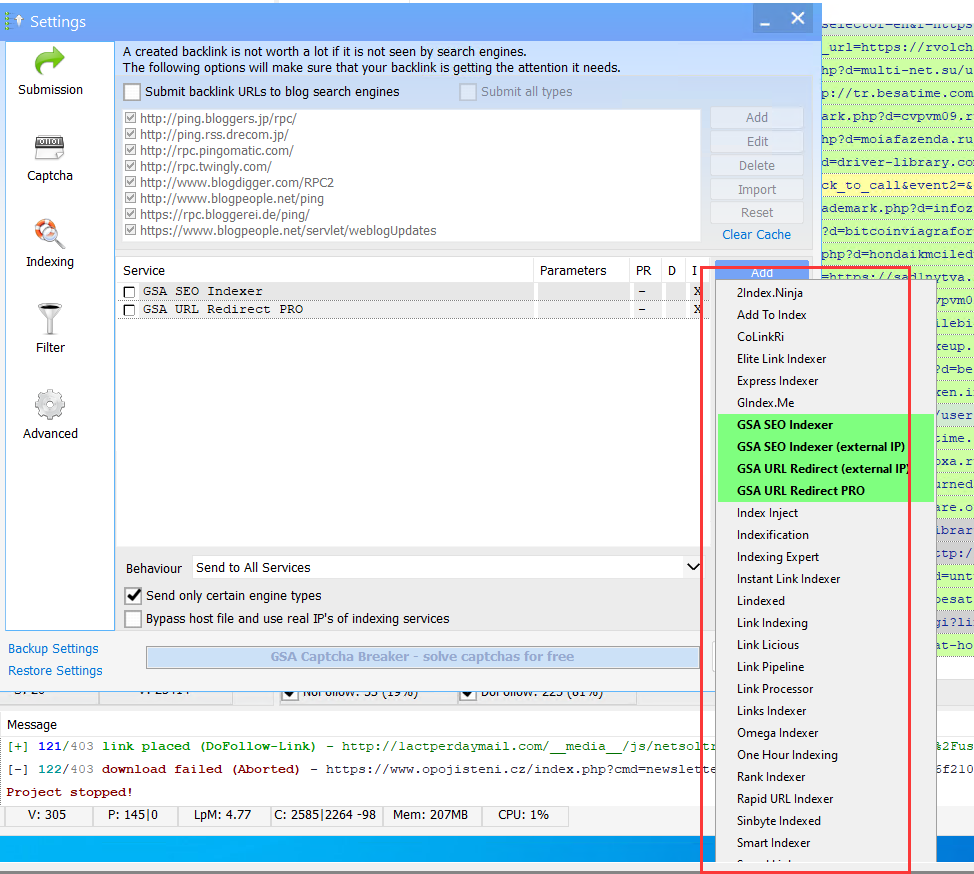Click the Settings window title bar icon
This screenshot has height=874, width=974.
coord(12,21)
